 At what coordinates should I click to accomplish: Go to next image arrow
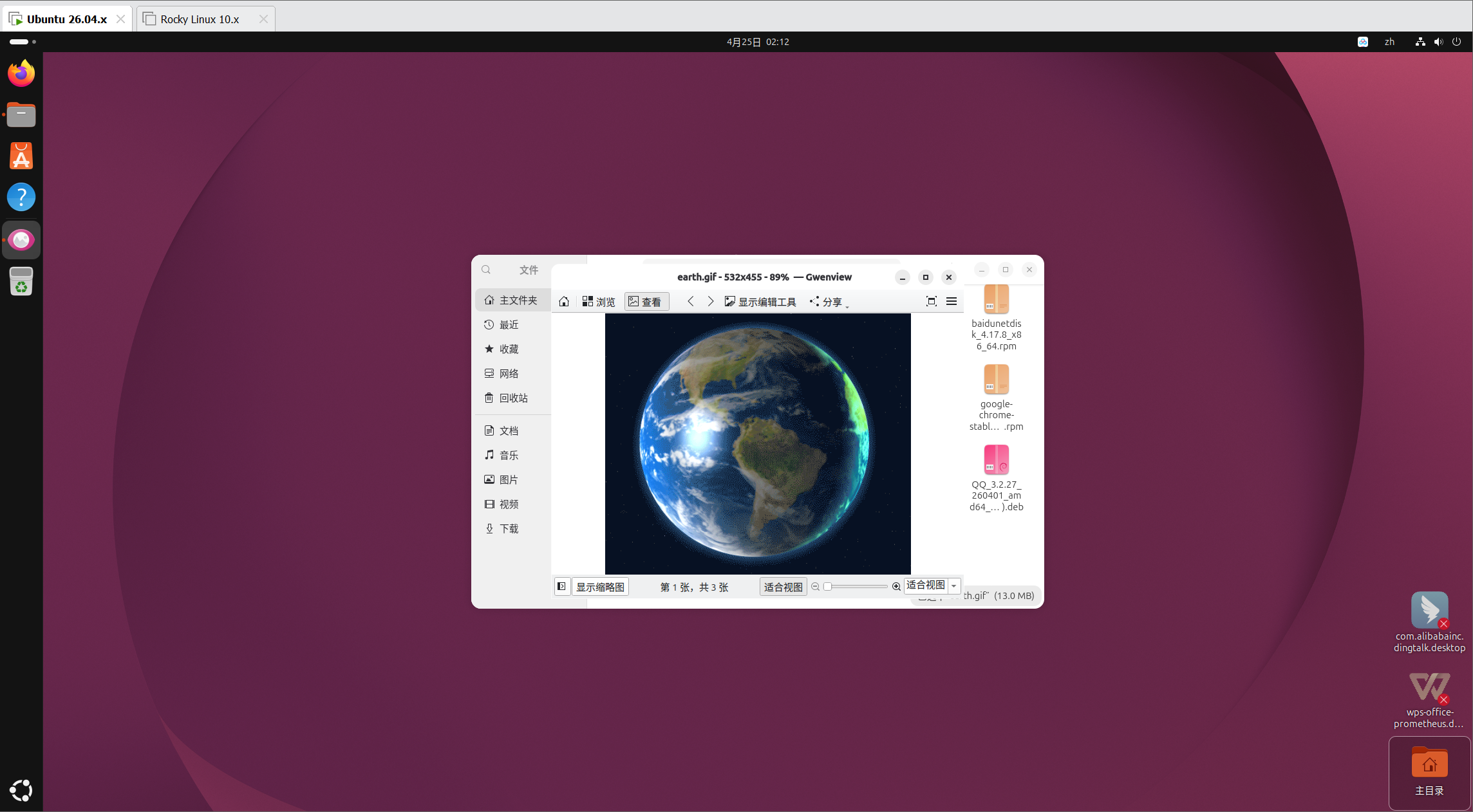tap(710, 301)
